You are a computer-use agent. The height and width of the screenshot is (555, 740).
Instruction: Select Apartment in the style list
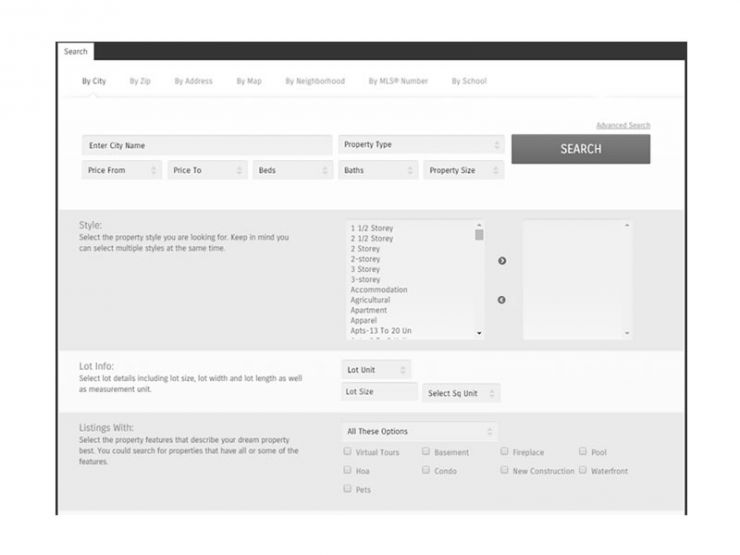pyautogui.click(x=369, y=310)
